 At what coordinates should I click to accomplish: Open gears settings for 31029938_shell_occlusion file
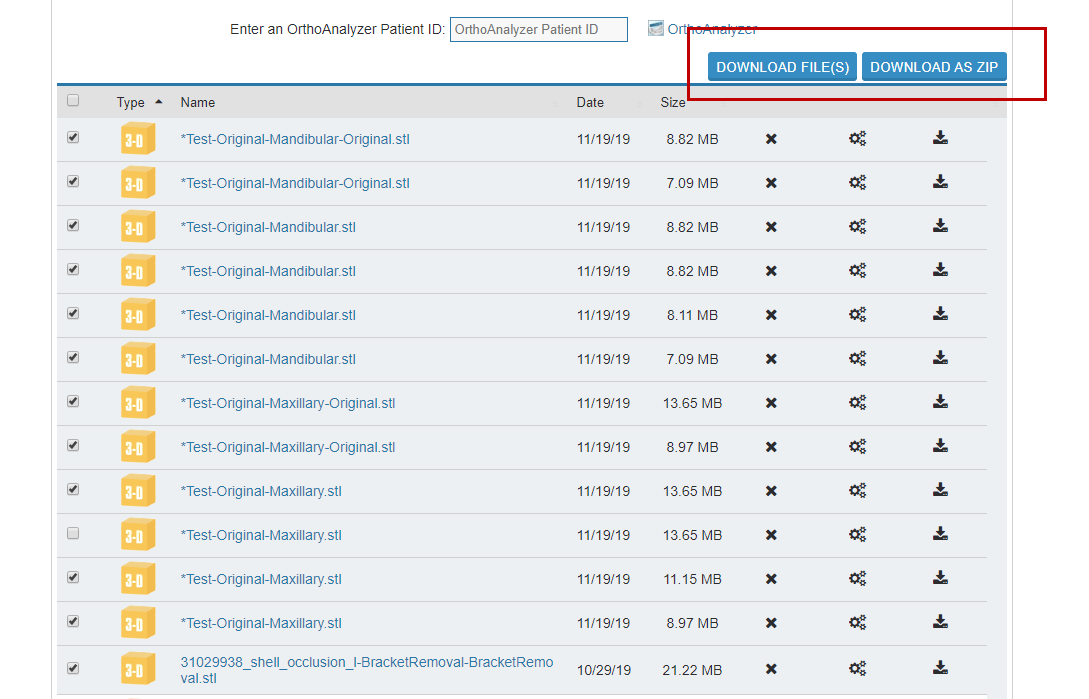[858, 669]
